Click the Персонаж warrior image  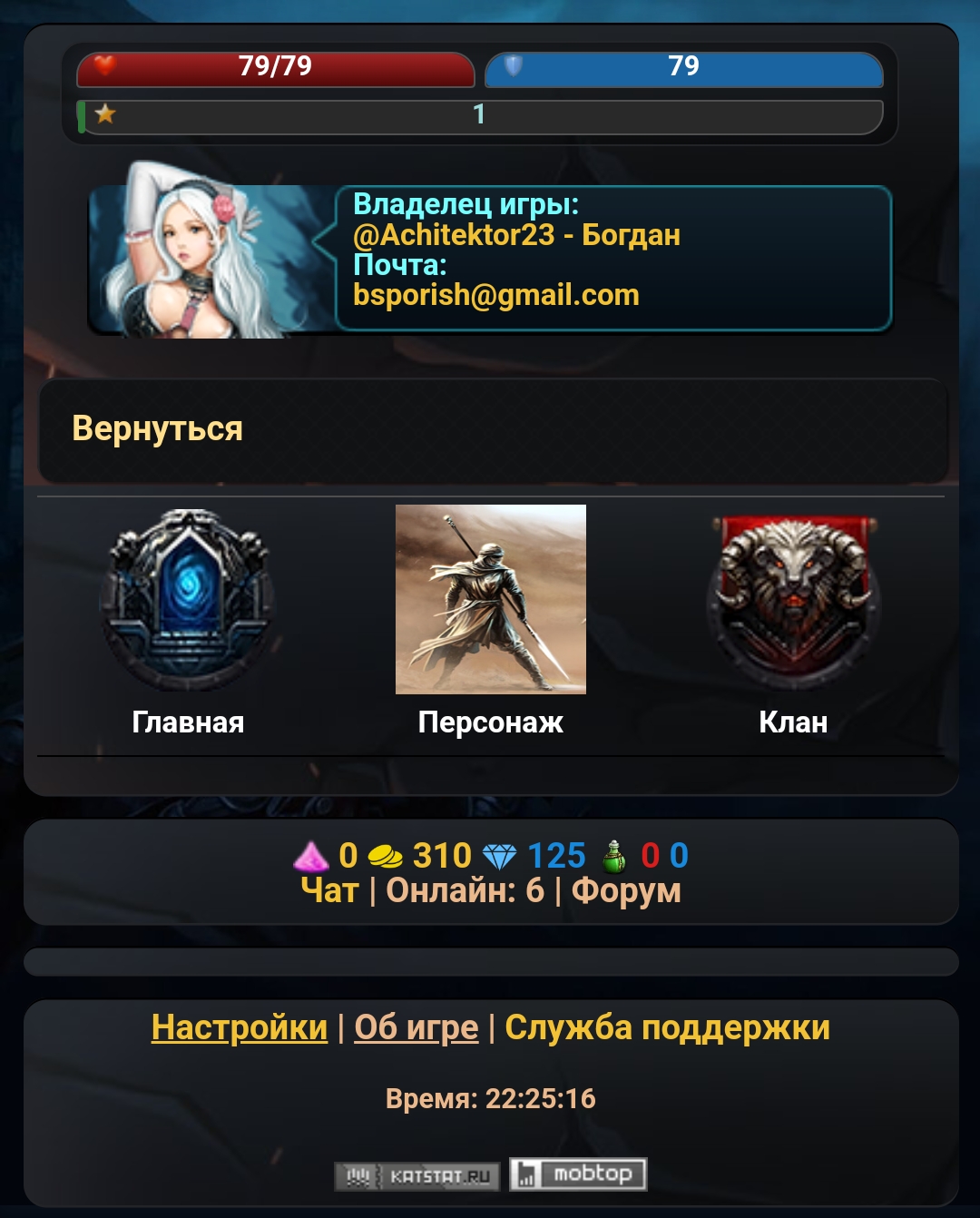coord(491,599)
